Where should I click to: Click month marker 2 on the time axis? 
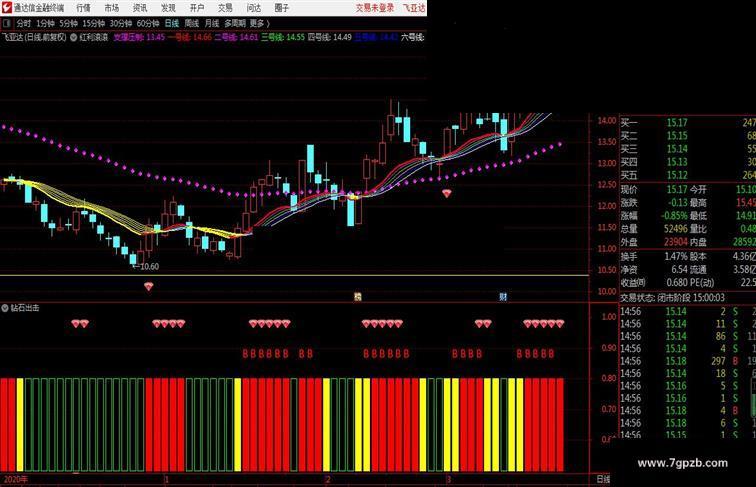328,479
